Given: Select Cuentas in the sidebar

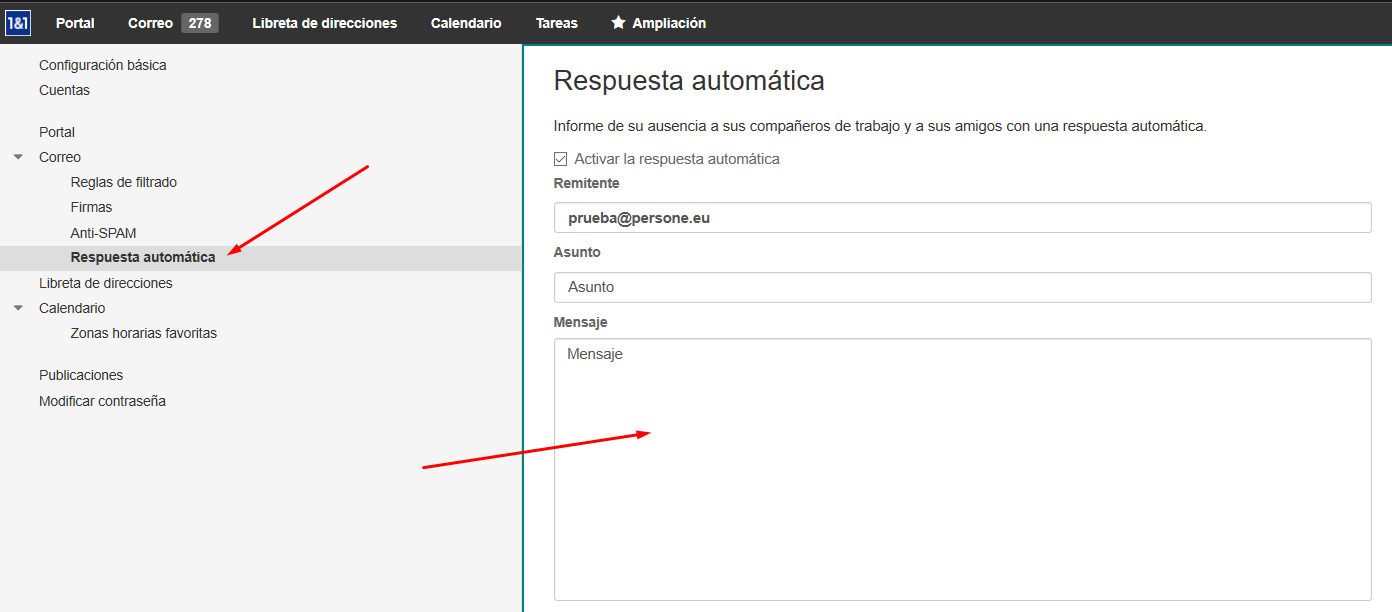Looking at the screenshot, I should pos(64,90).
